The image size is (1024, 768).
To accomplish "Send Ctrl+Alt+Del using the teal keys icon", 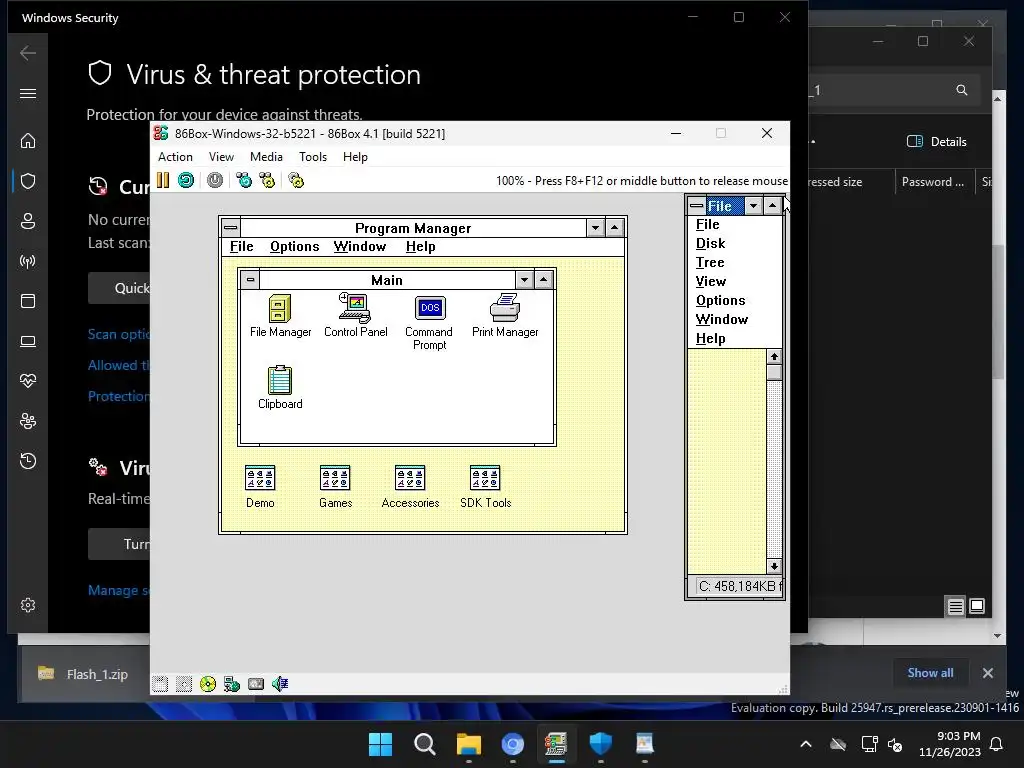I will 244,180.
